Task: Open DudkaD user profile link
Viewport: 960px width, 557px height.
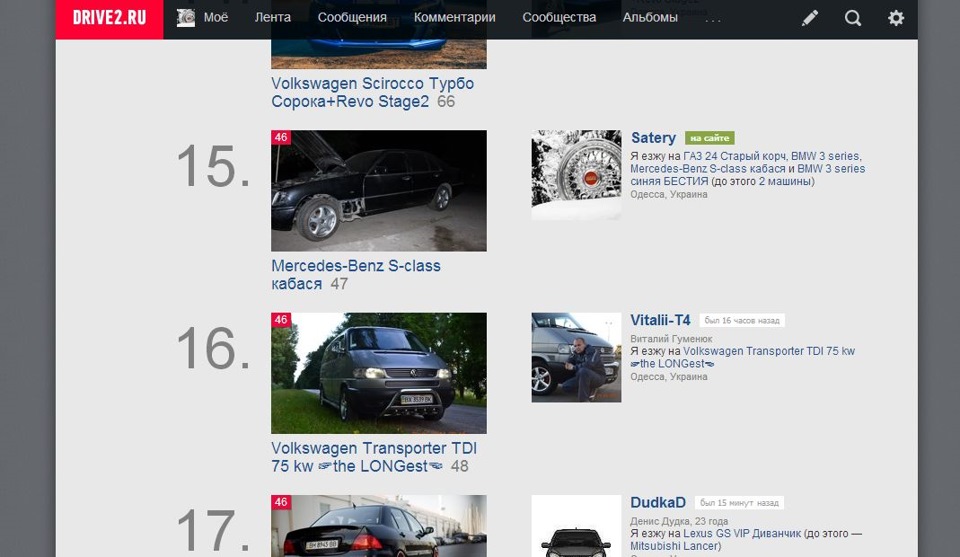Action: 658,503
